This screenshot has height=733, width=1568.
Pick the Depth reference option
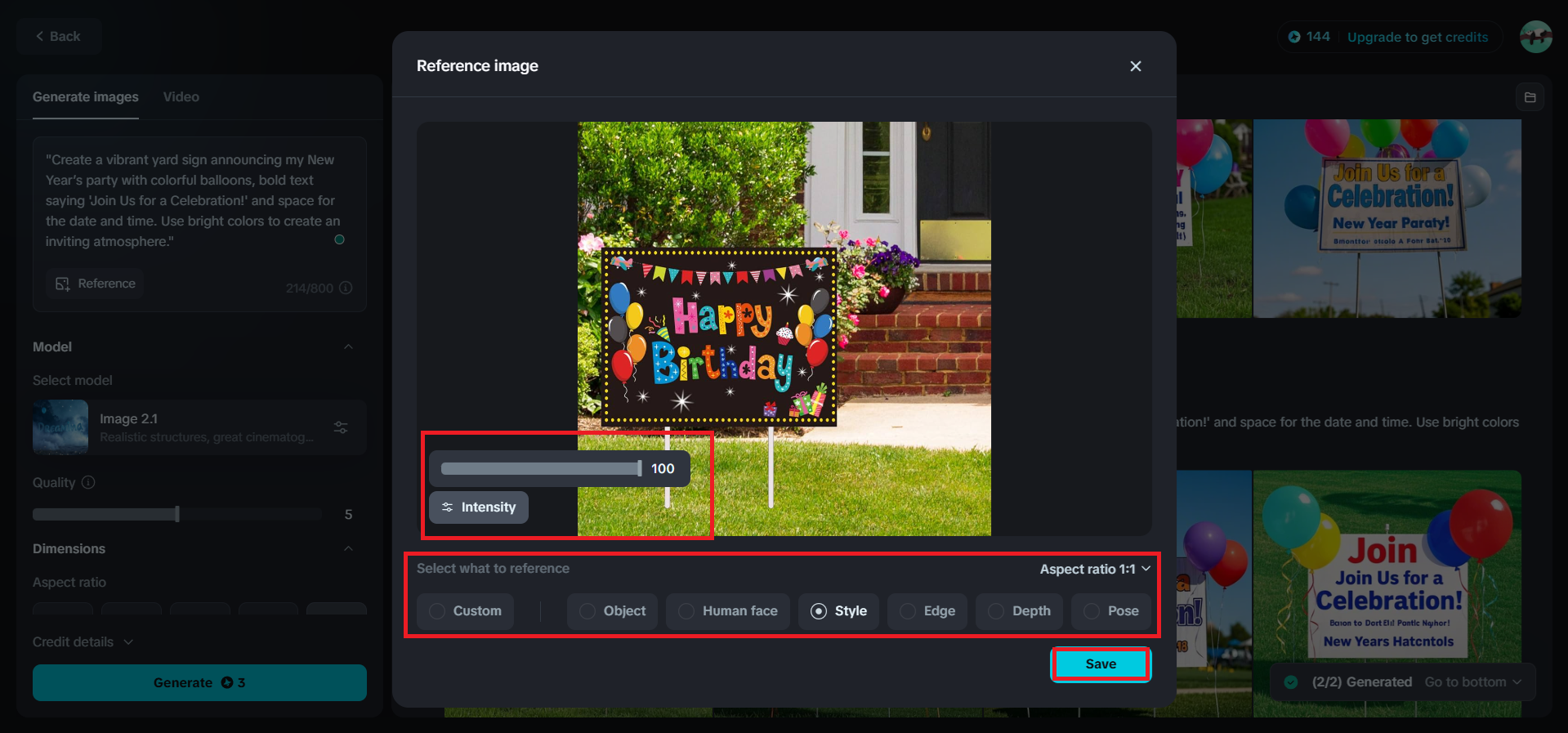pos(1019,611)
